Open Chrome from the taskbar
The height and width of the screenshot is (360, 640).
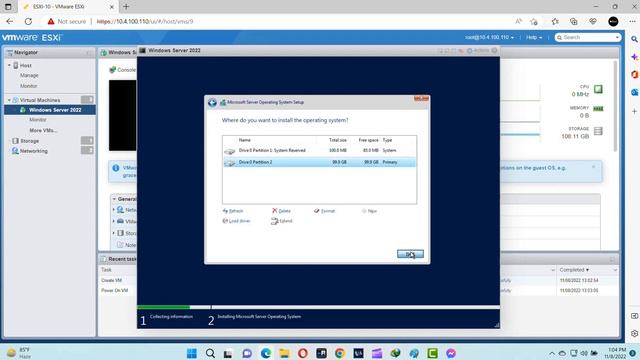click(x=340, y=353)
